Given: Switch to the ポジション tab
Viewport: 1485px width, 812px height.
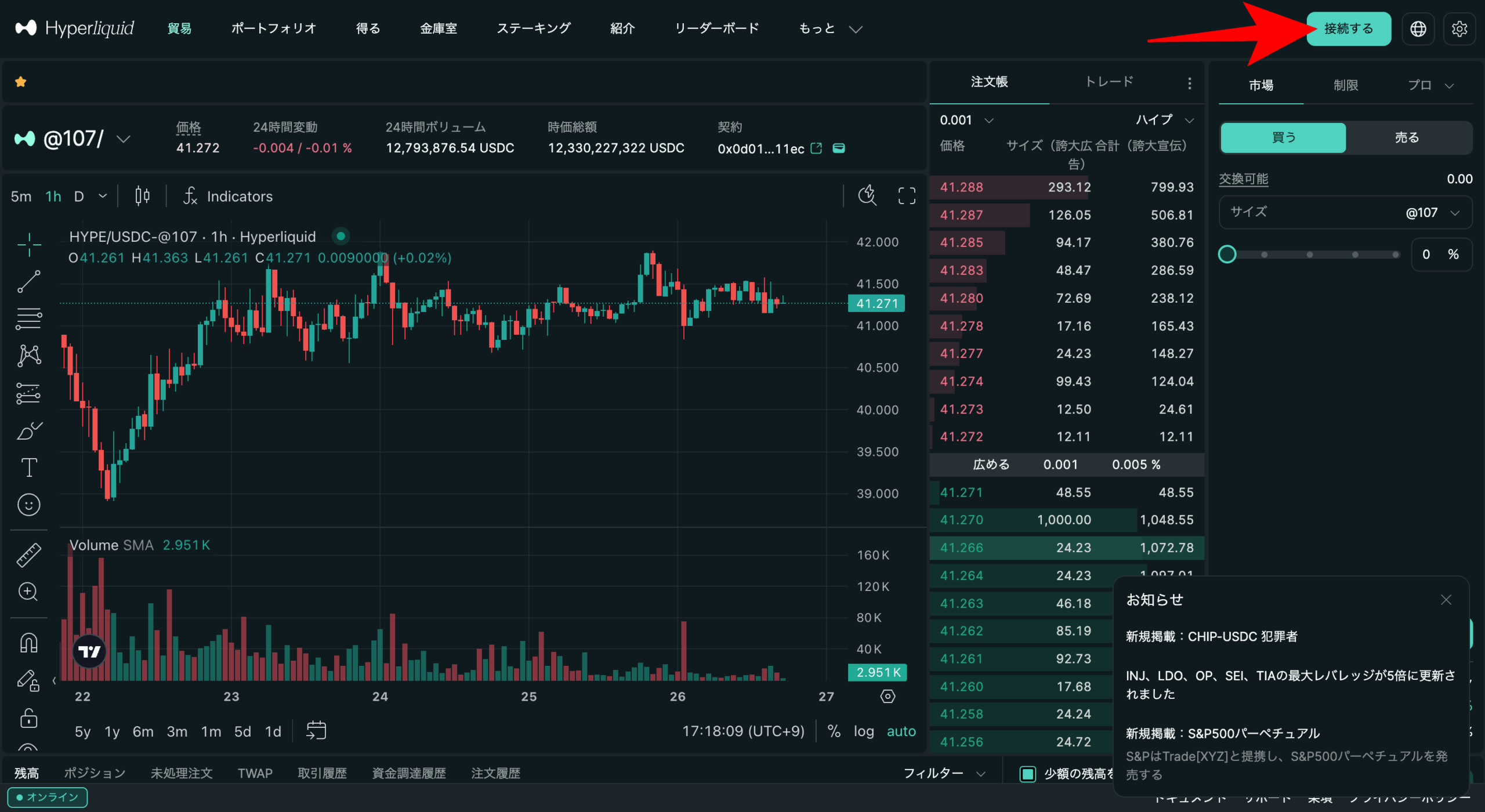Looking at the screenshot, I should tap(95, 773).
